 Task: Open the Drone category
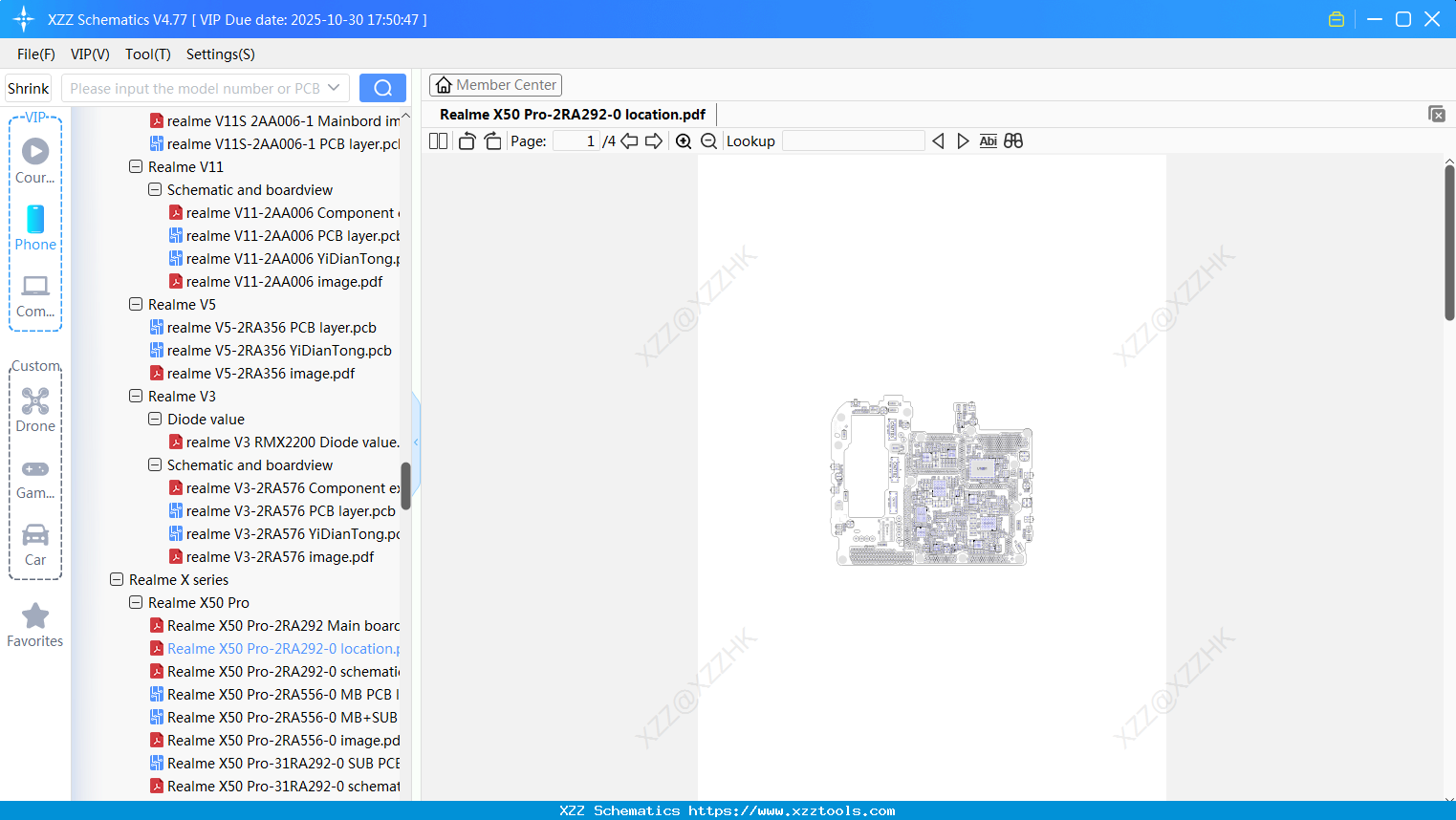[35, 409]
